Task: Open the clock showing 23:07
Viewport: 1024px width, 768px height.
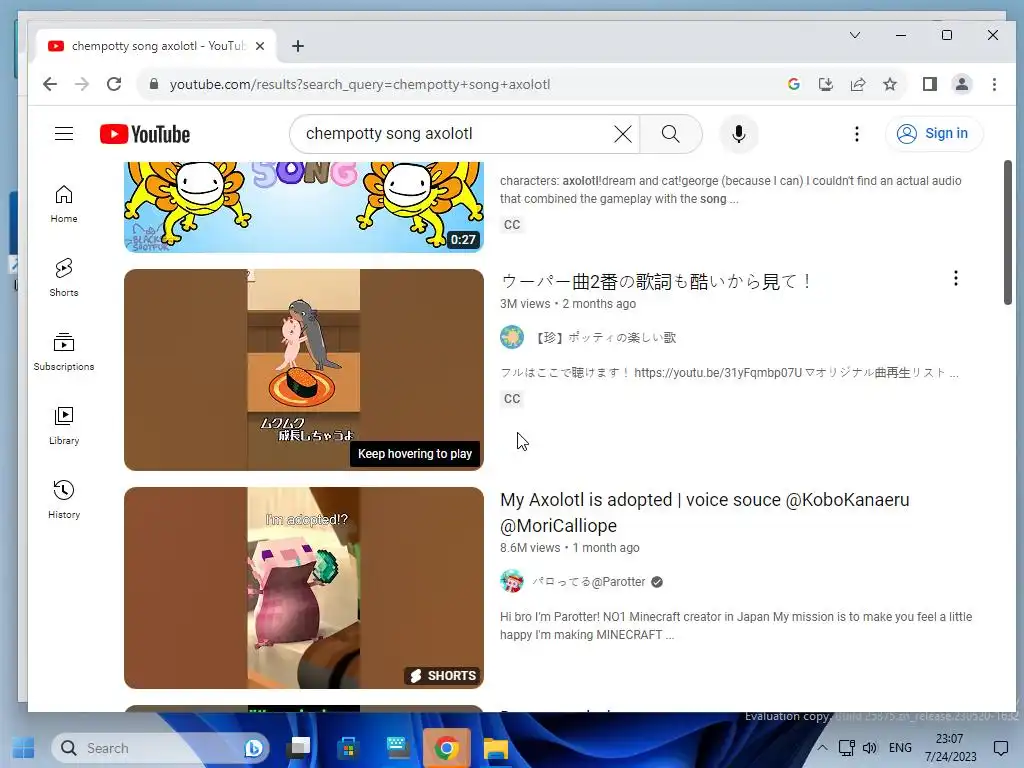Action: pyautogui.click(x=950, y=748)
